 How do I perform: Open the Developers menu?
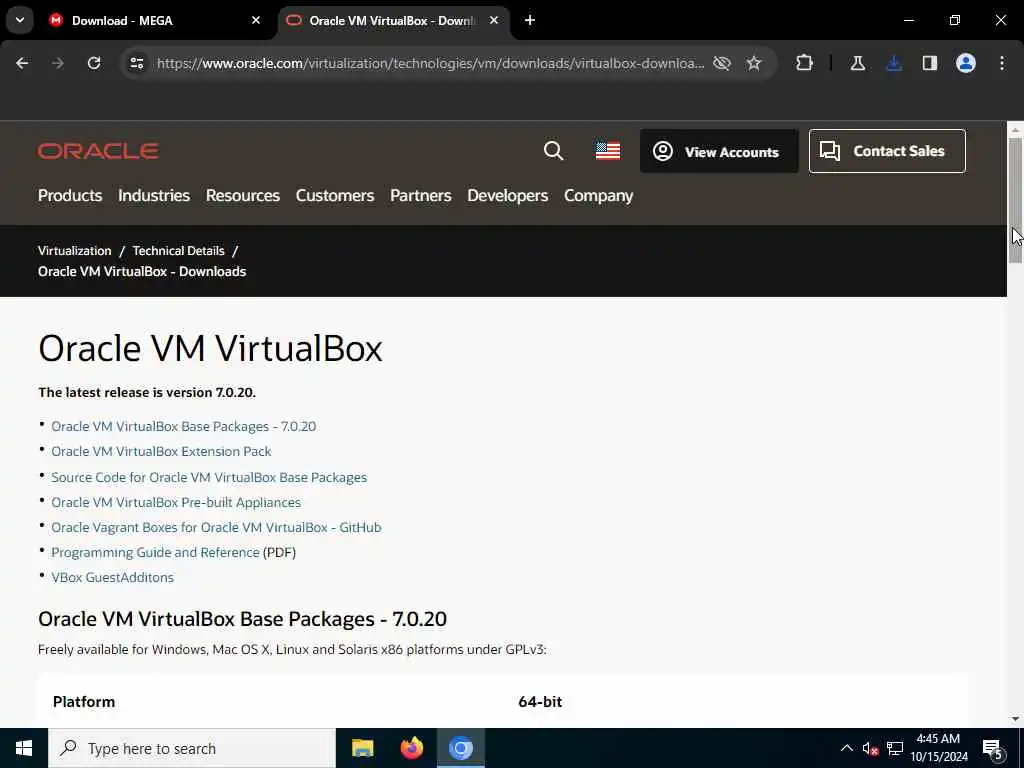point(507,195)
